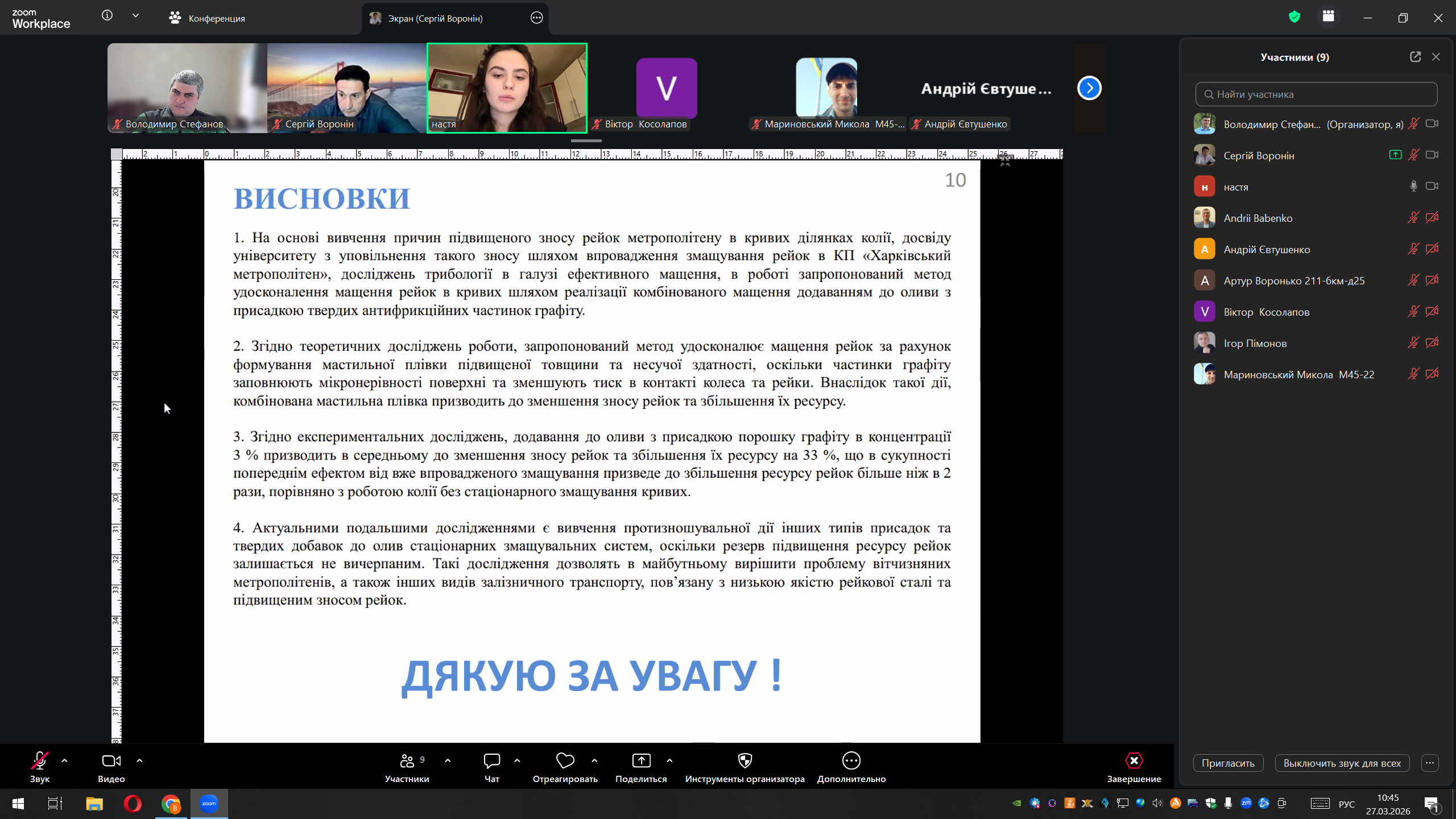Screen dimensions: 1456x819
Task: Open options on Экран (Сергій Воронін) tab
Action: 536,18
